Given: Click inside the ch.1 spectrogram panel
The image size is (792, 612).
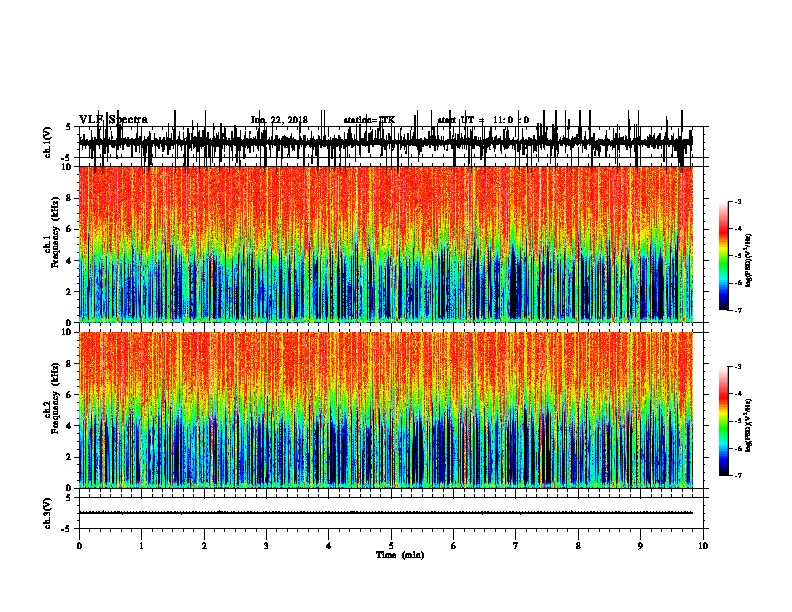Looking at the screenshot, I should click(x=385, y=244).
